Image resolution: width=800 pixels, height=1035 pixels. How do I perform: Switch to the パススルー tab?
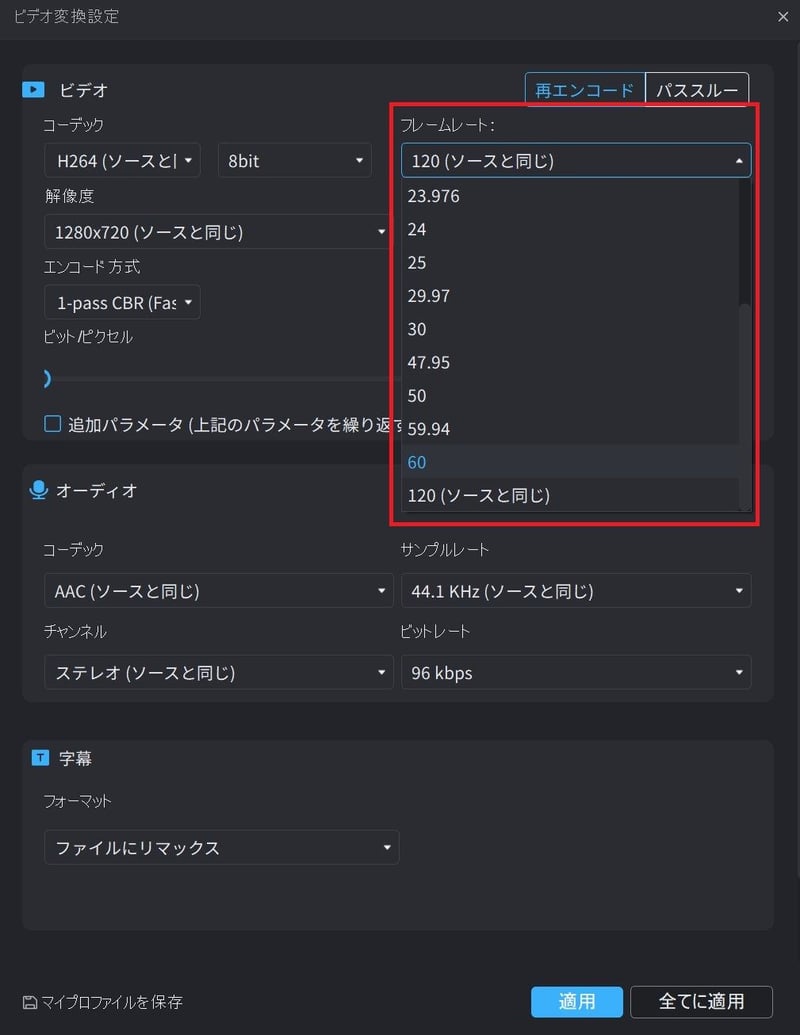click(697, 89)
